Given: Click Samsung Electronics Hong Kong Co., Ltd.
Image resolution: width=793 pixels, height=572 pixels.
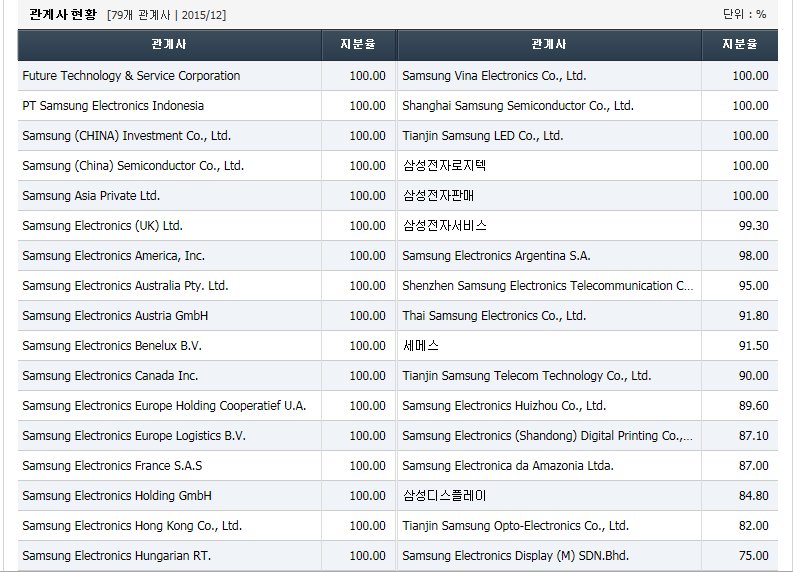Looking at the screenshot, I should click(132, 526).
